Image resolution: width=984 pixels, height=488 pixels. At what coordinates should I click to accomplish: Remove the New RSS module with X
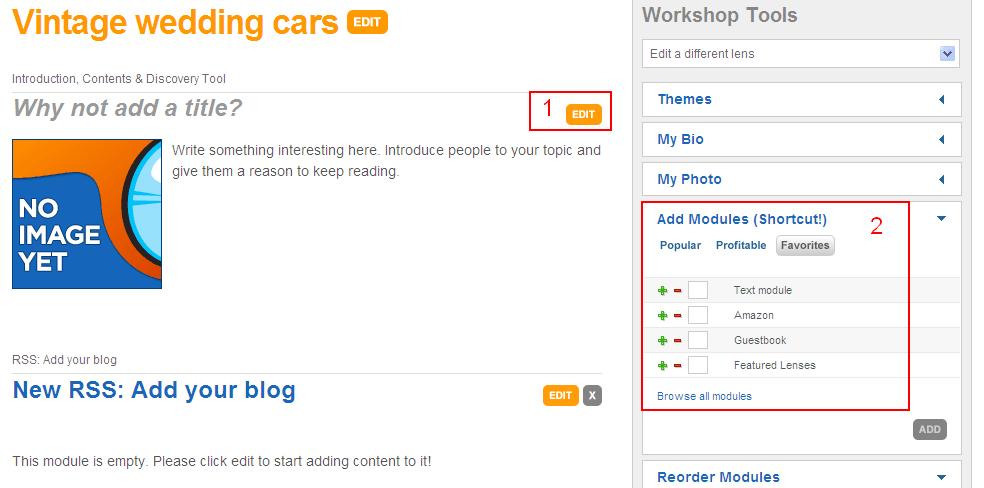point(593,395)
